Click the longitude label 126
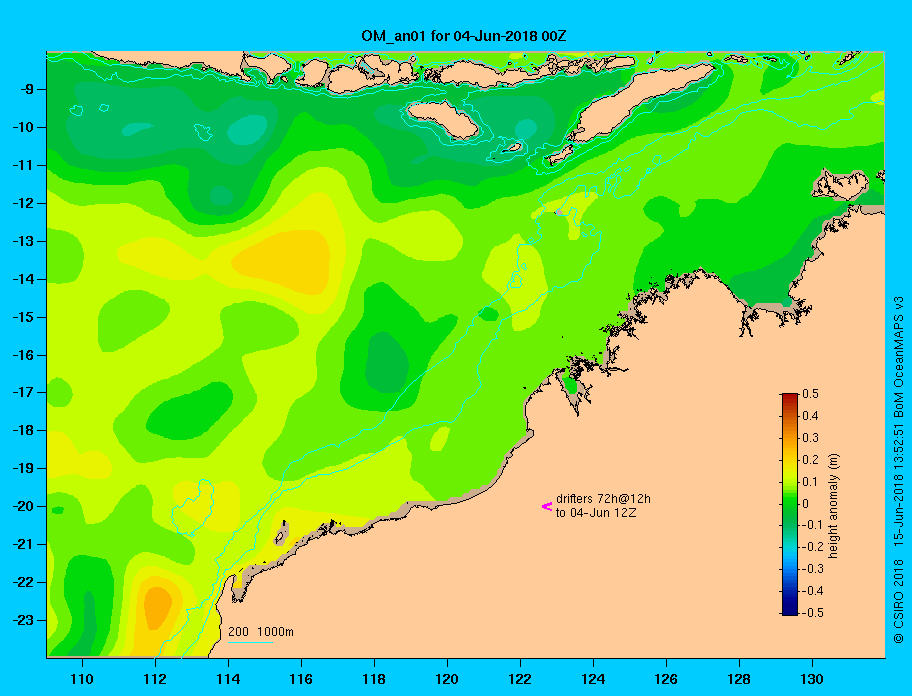Viewport: 912px width, 696px height. pyautogui.click(x=666, y=679)
